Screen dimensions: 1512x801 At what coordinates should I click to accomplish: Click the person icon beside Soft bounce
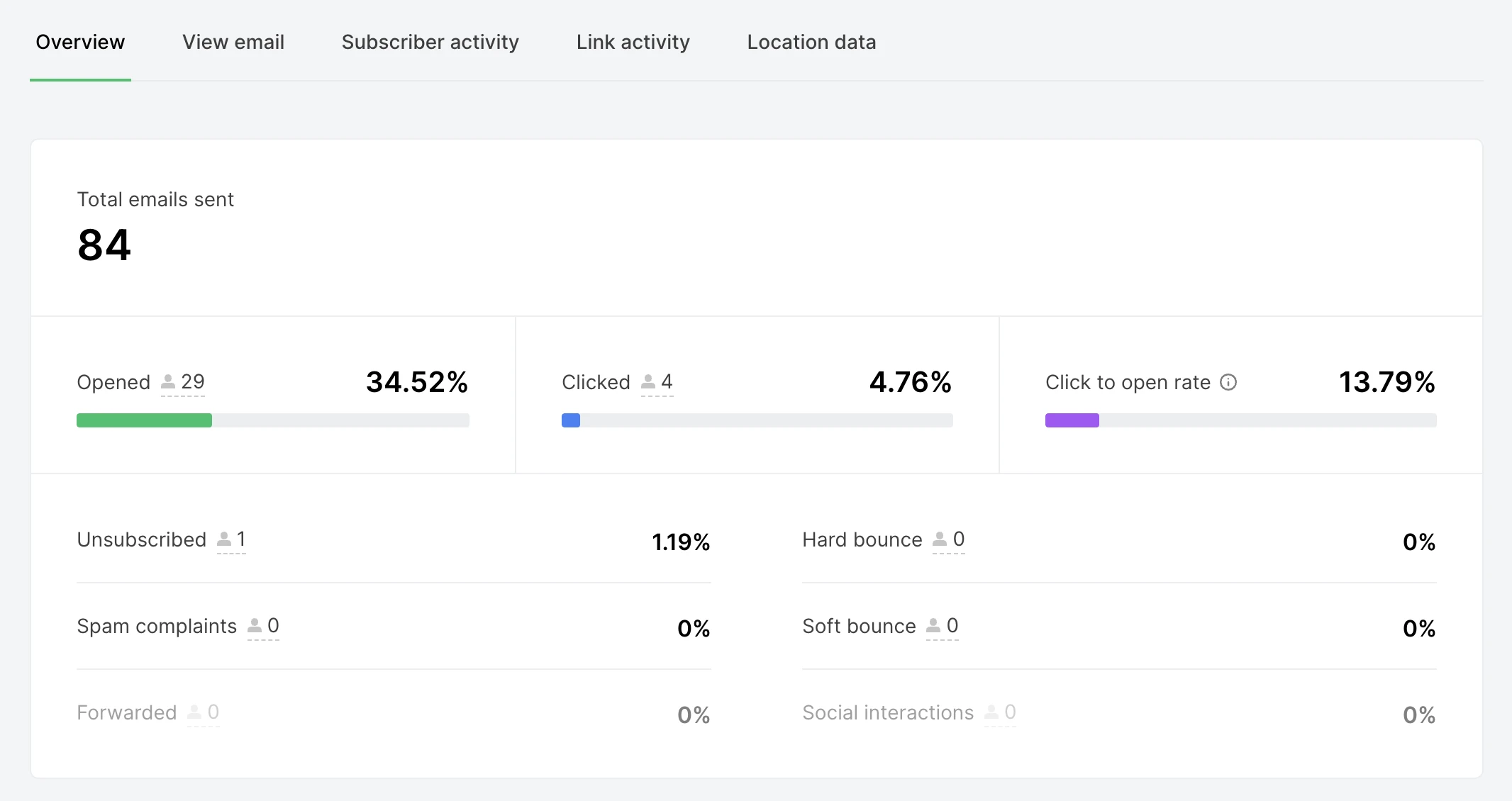click(933, 626)
